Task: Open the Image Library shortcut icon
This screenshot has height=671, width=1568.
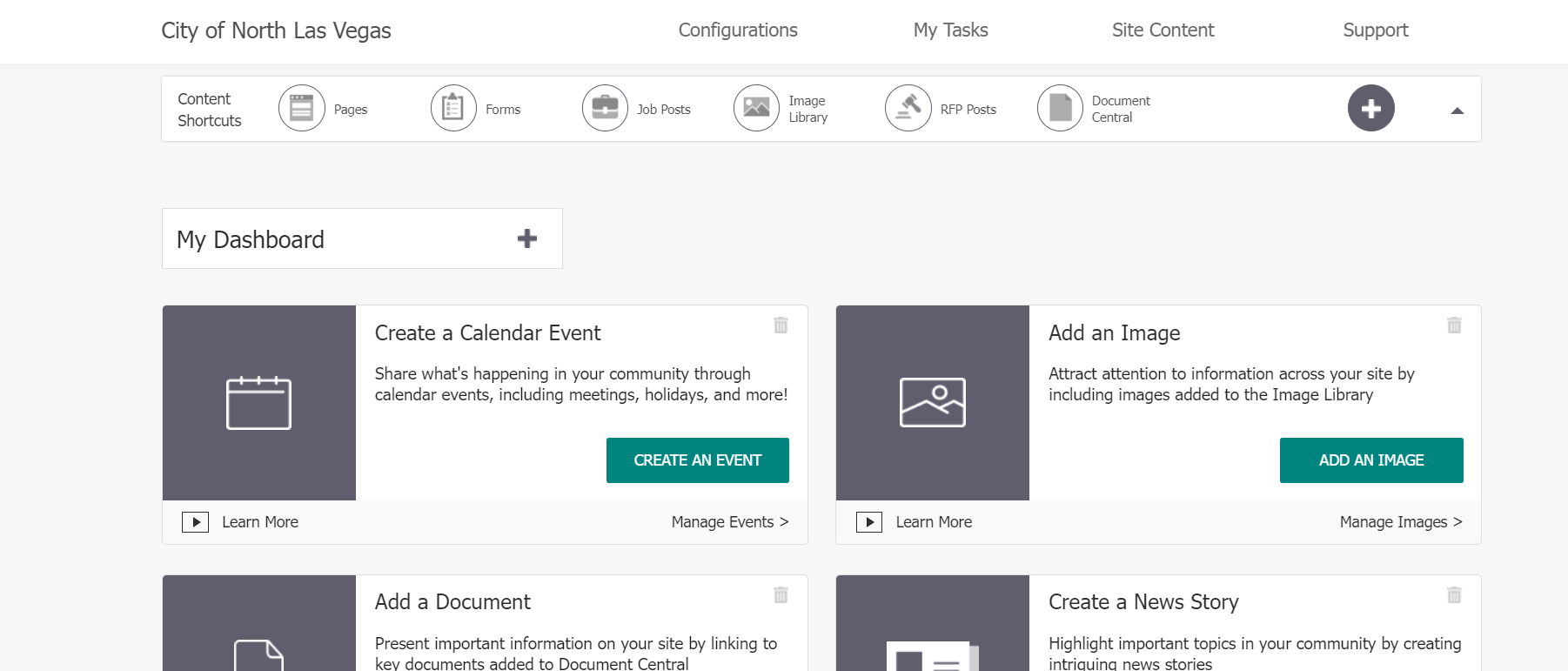Action: tap(756, 109)
